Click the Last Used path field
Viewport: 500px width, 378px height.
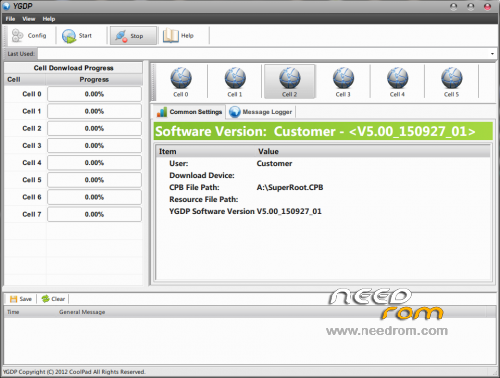coord(263,54)
